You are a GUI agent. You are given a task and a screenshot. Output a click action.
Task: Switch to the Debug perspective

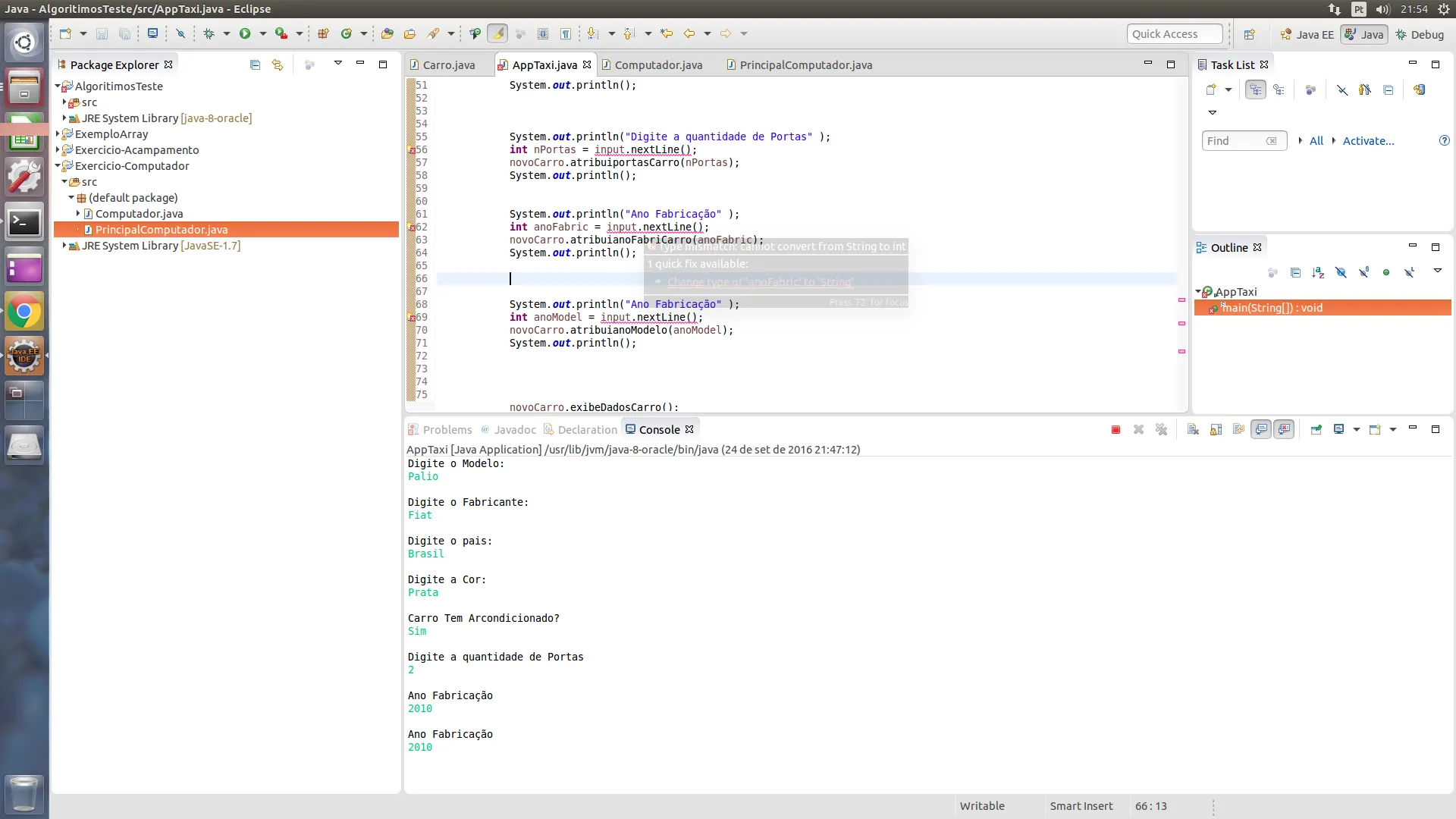click(x=1420, y=34)
